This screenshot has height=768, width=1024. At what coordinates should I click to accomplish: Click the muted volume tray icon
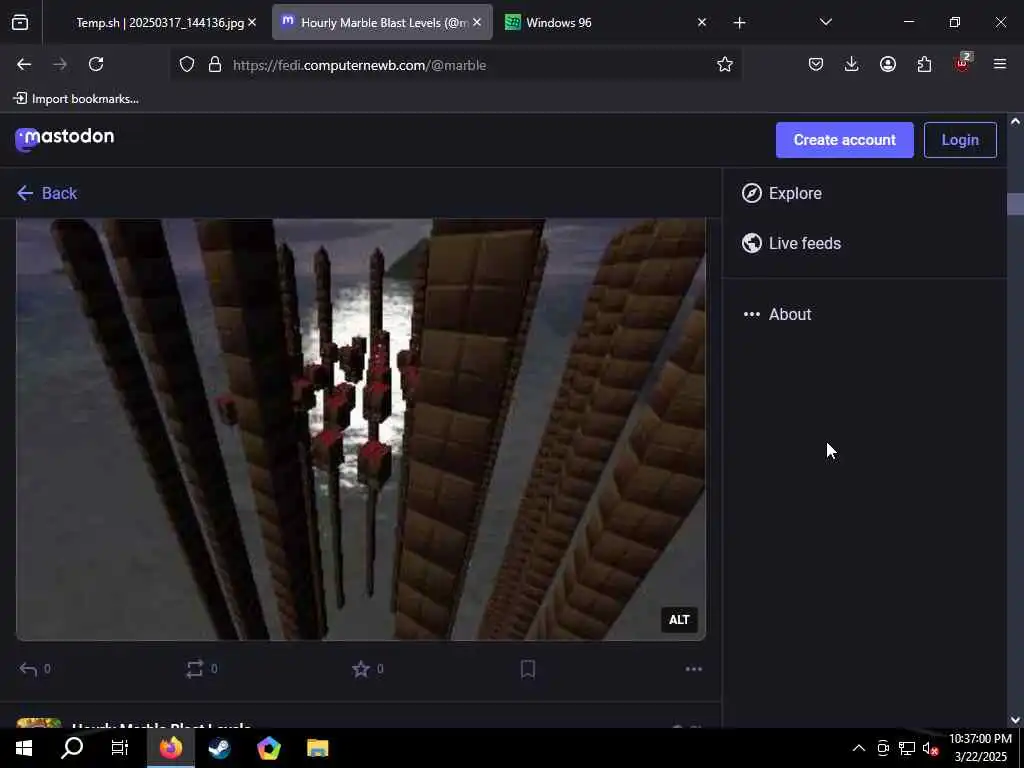point(930,748)
